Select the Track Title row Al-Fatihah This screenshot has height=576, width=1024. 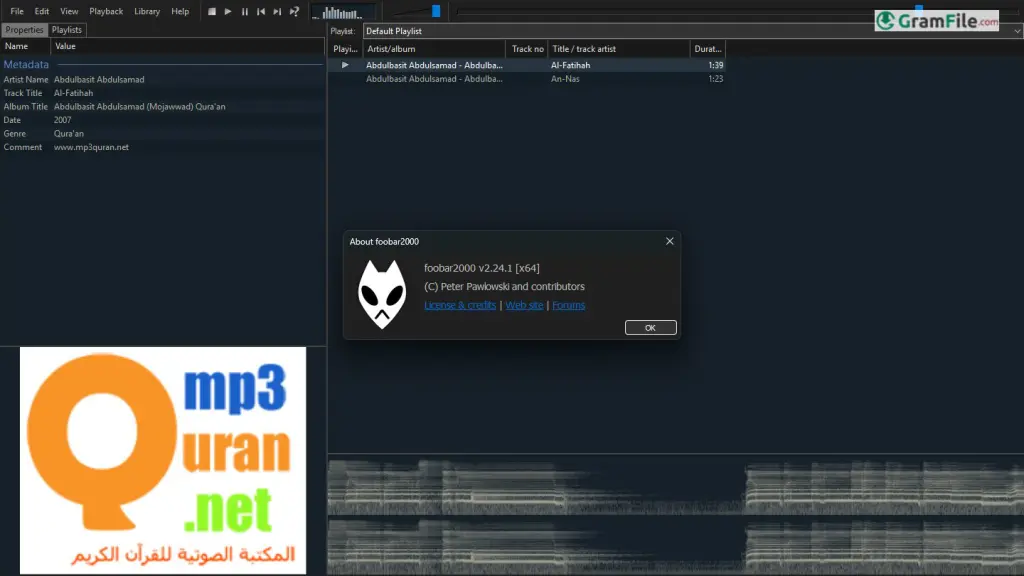[162, 93]
